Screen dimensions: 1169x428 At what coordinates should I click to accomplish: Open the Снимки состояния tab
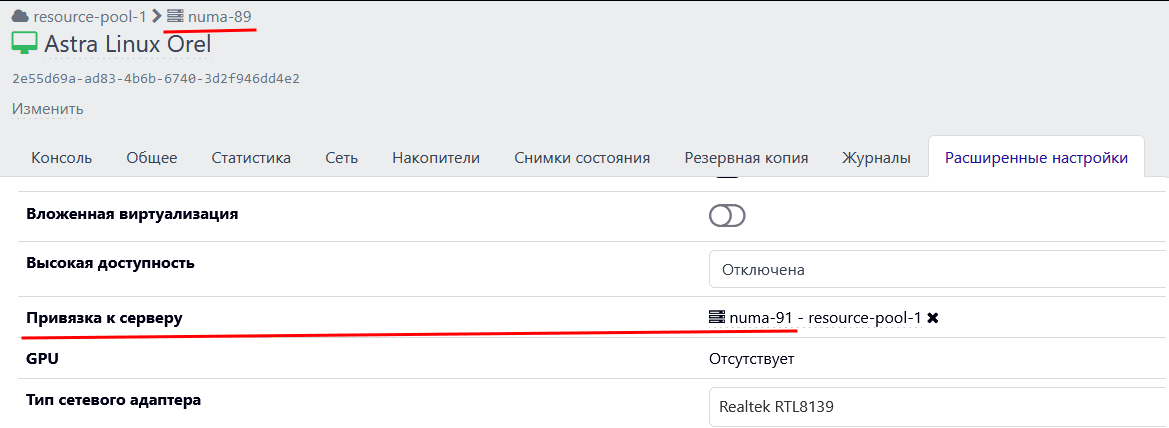pos(582,158)
